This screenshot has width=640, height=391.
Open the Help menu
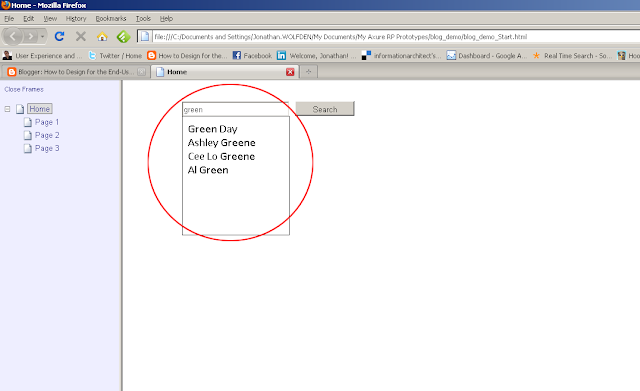coord(166,18)
